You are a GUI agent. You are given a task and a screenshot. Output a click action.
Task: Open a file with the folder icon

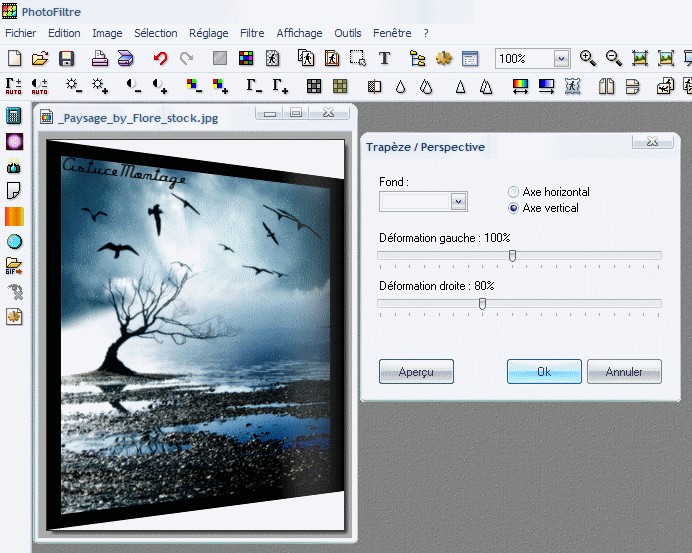[x=40, y=58]
